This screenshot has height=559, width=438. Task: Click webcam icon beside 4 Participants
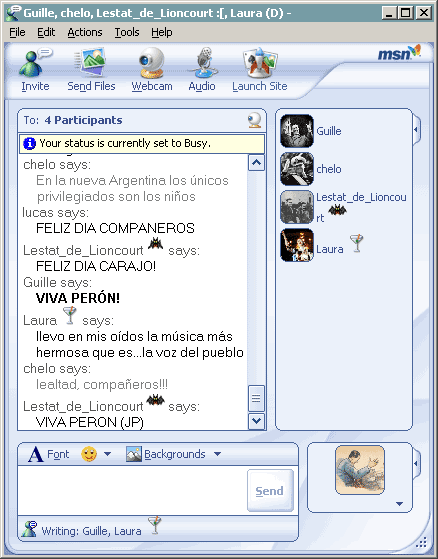[x=255, y=120]
